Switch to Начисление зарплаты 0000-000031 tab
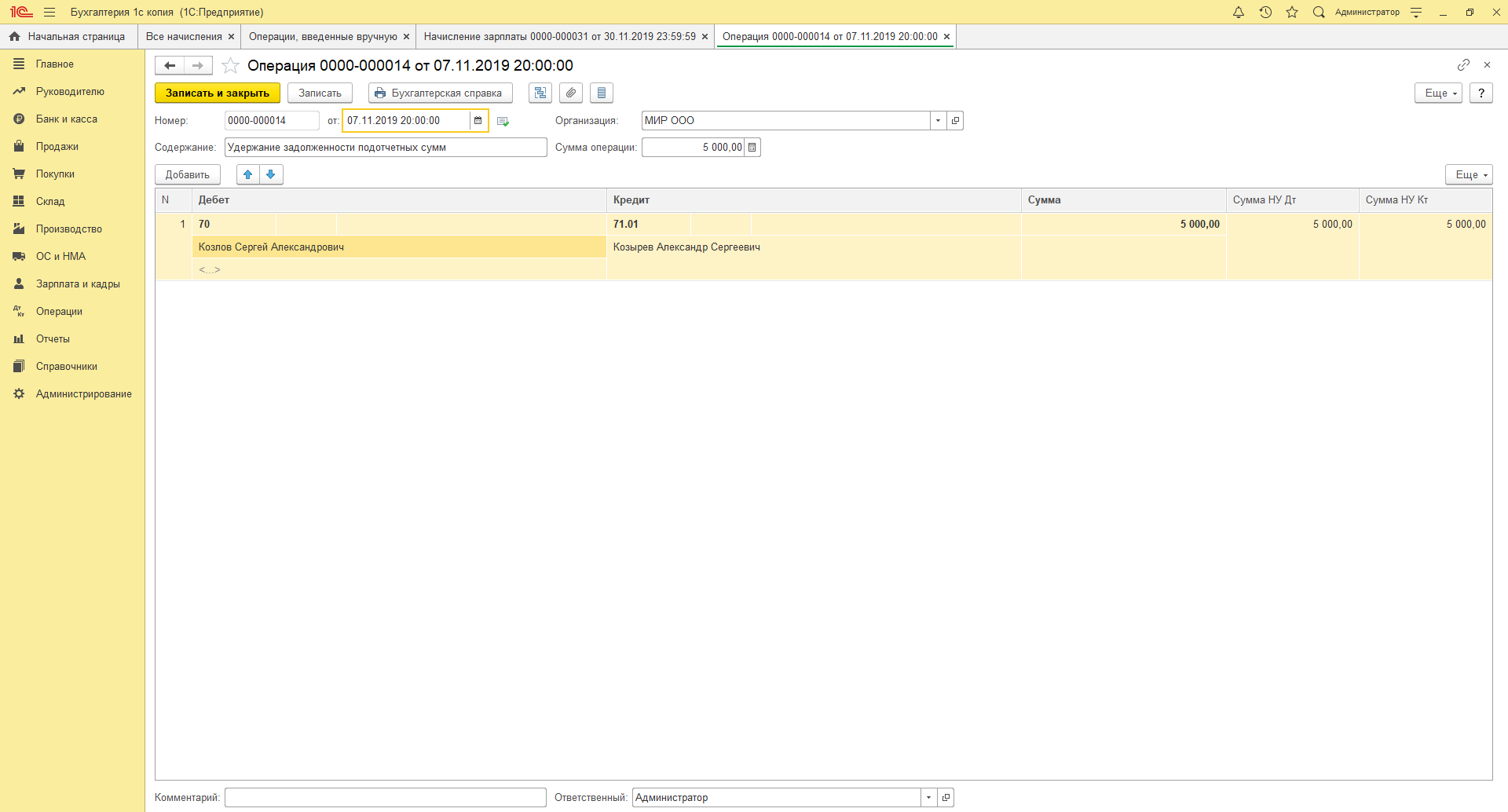The height and width of the screenshot is (812, 1508). [x=559, y=36]
